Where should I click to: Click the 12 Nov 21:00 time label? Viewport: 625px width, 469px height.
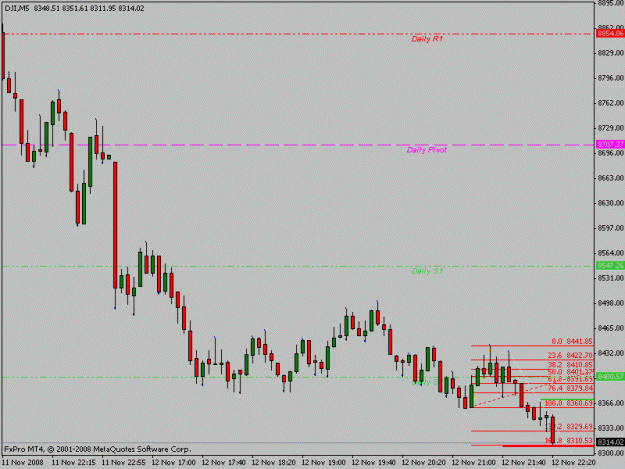(474, 463)
